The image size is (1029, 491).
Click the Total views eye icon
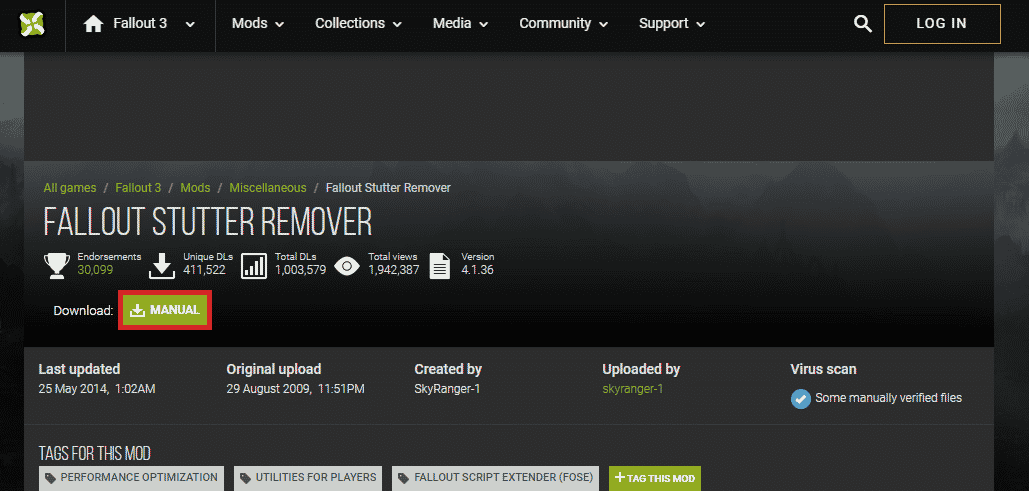(347, 266)
